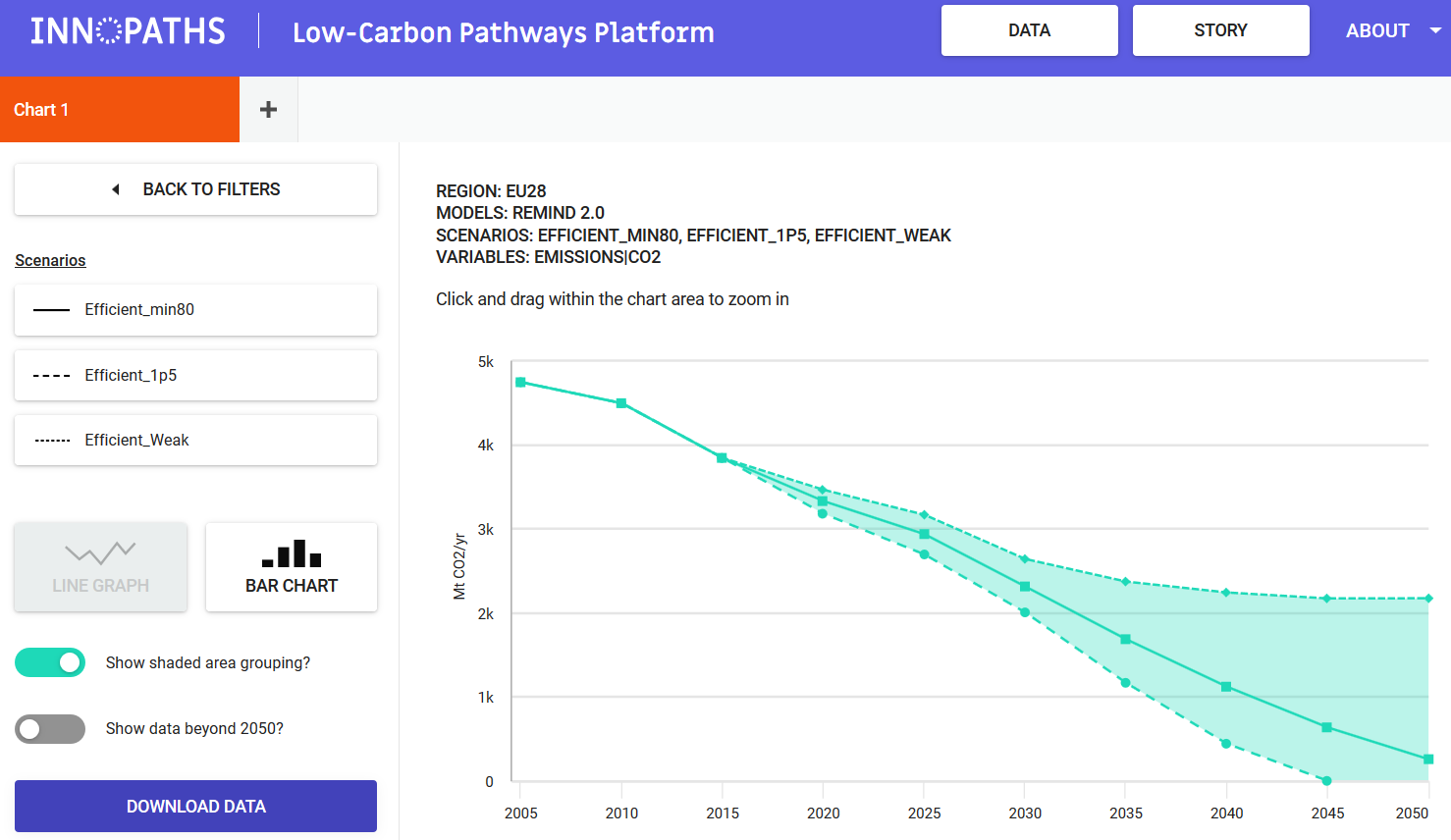Screen dimensions: 1451x840
Task: Open the ABOUT menu
Action: (1377, 30)
